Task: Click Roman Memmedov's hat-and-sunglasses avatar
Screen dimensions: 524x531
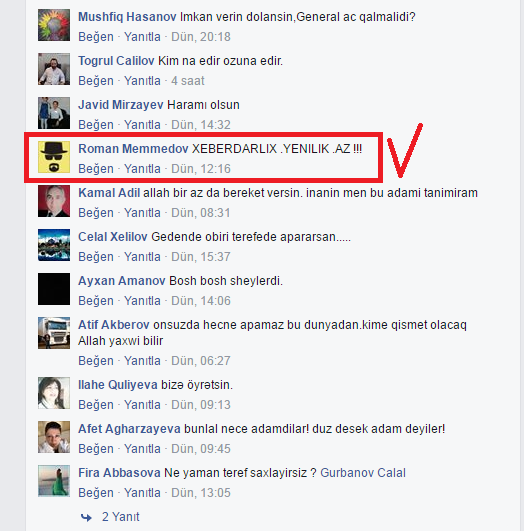Action: (x=54, y=157)
